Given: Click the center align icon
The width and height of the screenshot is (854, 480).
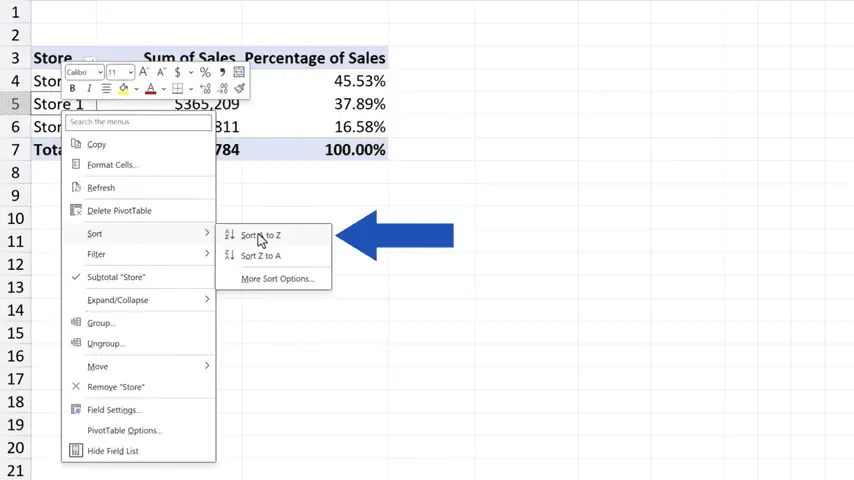Looking at the screenshot, I should coord(105,89).
